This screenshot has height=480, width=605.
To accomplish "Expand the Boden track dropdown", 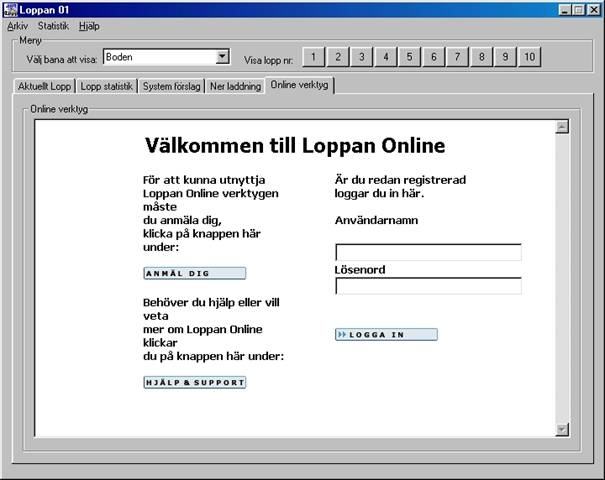I will coord(222,57).
